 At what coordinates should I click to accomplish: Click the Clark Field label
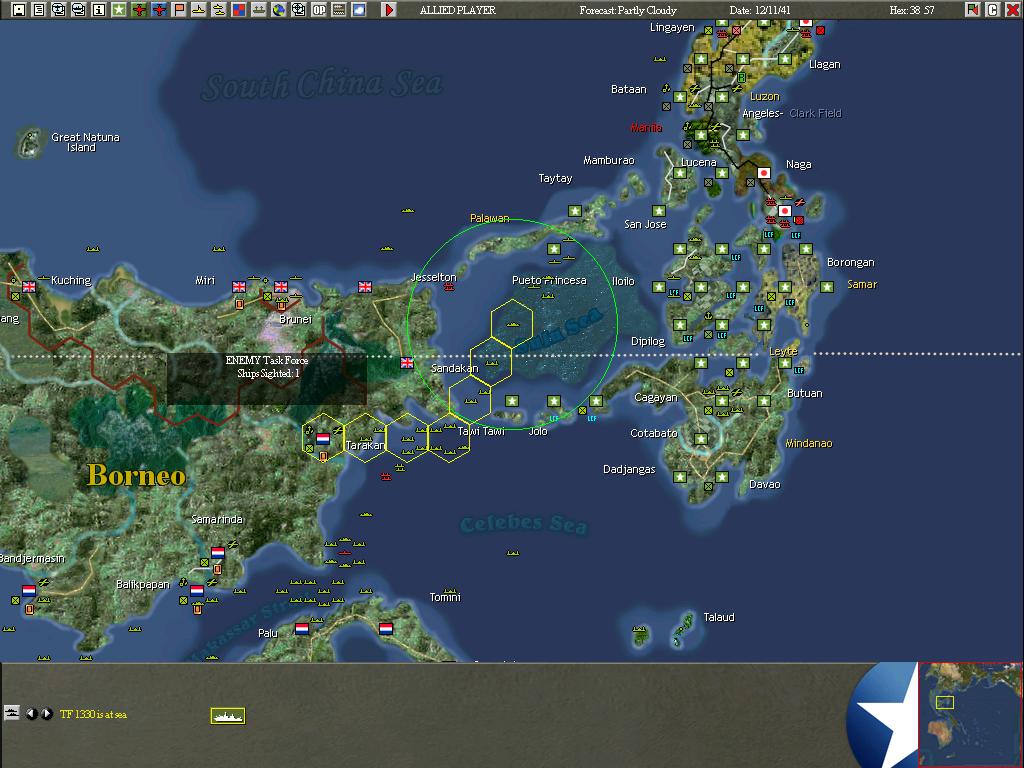[x=815, y=113]
